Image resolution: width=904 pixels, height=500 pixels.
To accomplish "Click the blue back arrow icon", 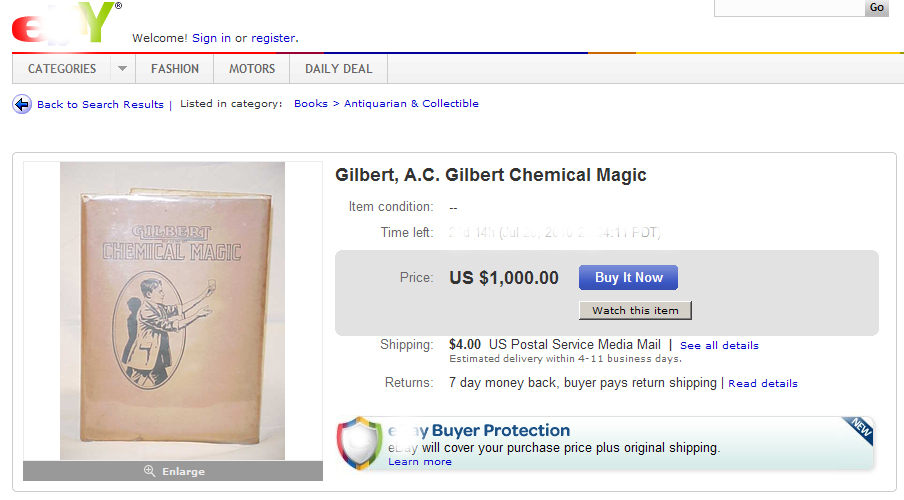I will pos(22,104).
